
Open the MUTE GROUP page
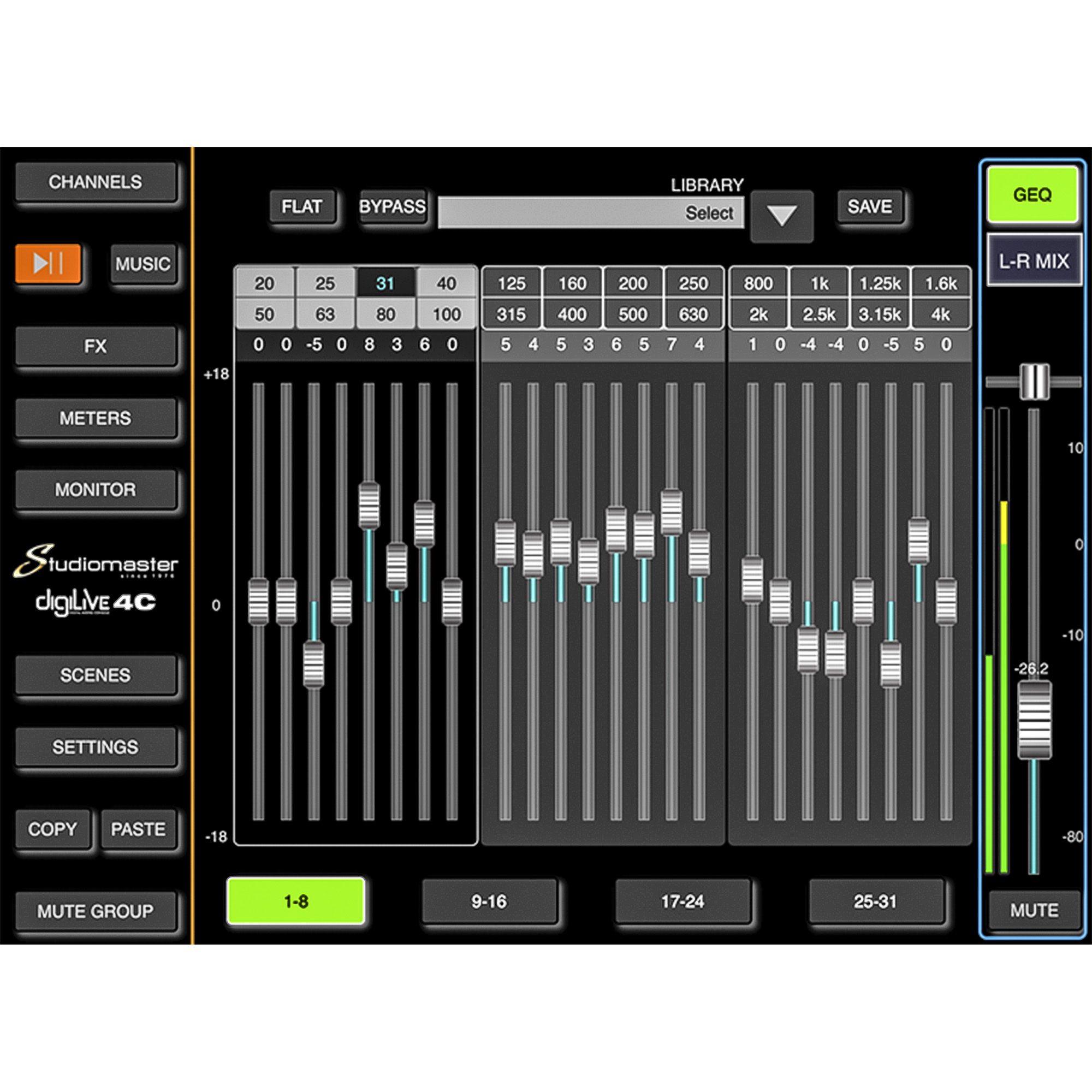[x=95, y=911]
